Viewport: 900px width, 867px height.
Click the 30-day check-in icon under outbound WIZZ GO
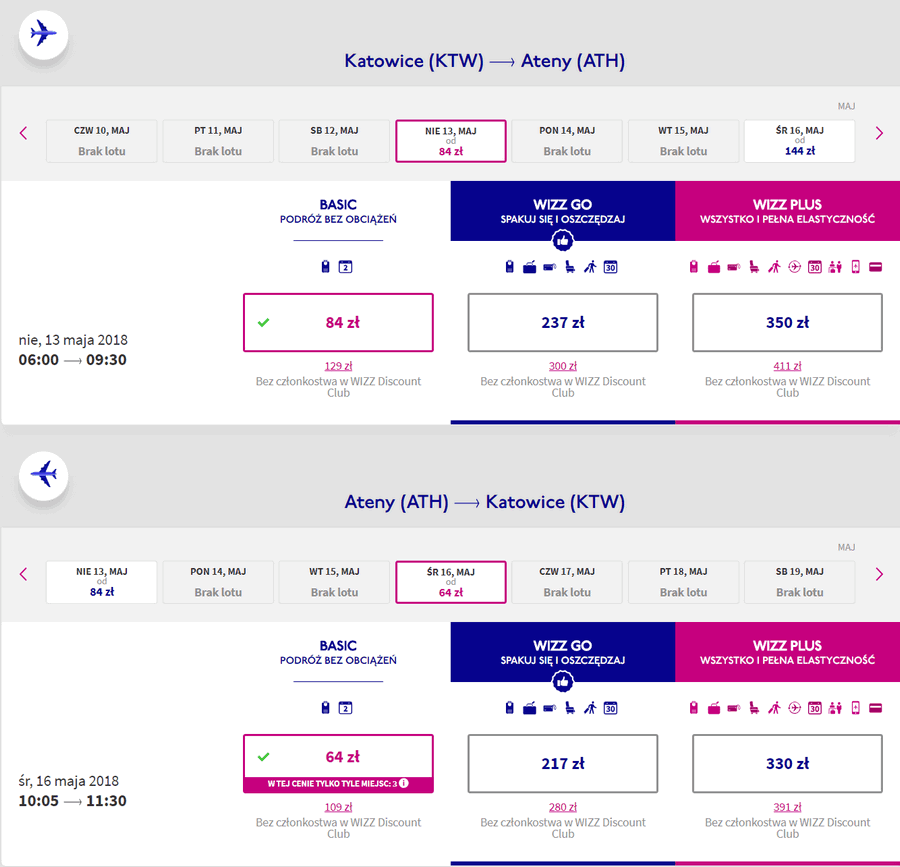pos(610,267)
